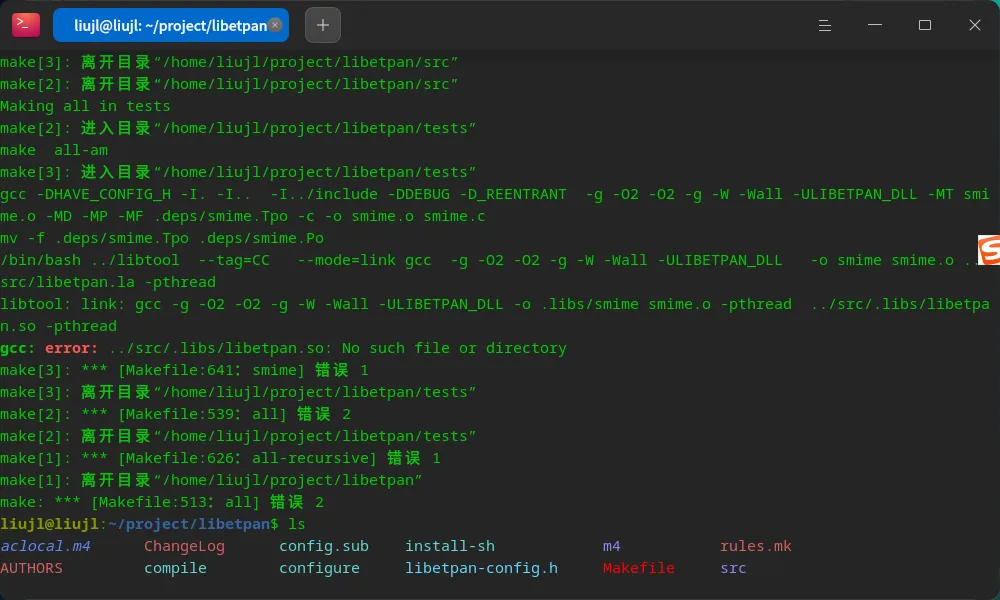This screenshot has height=600, width=1000.
Task: Close the libetpan terminal tab
Action: pyautogui.click(x=275, y=25)
